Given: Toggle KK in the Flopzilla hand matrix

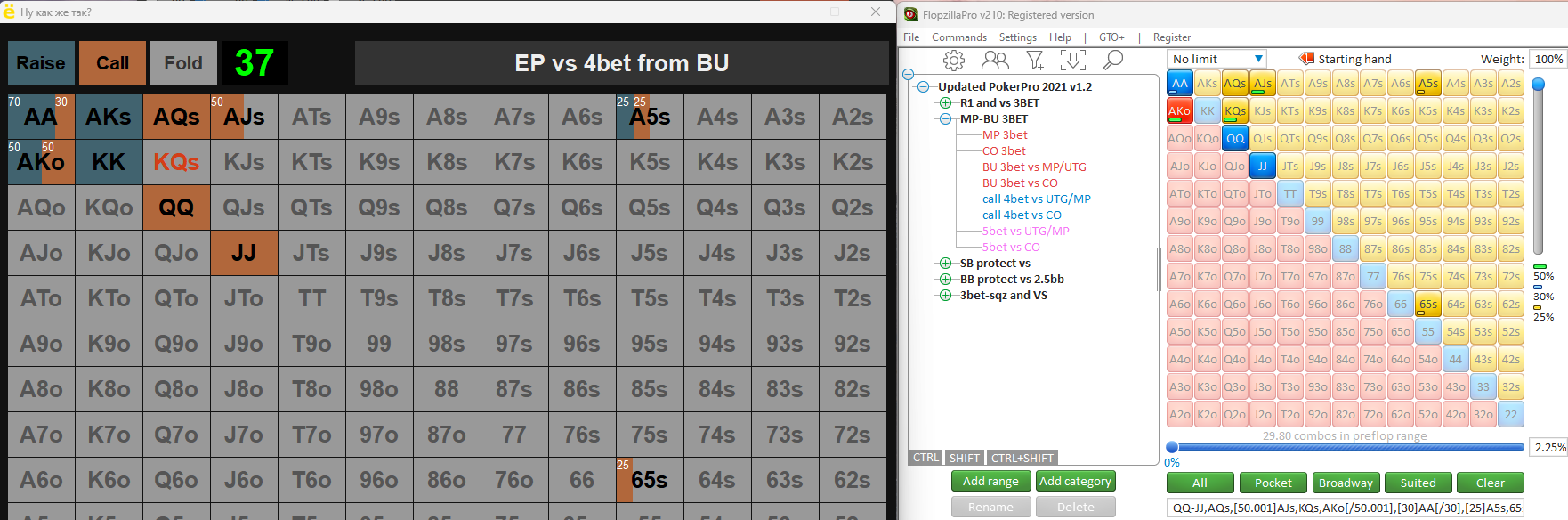Looking at the screenshot, I should click(1208, 111).
